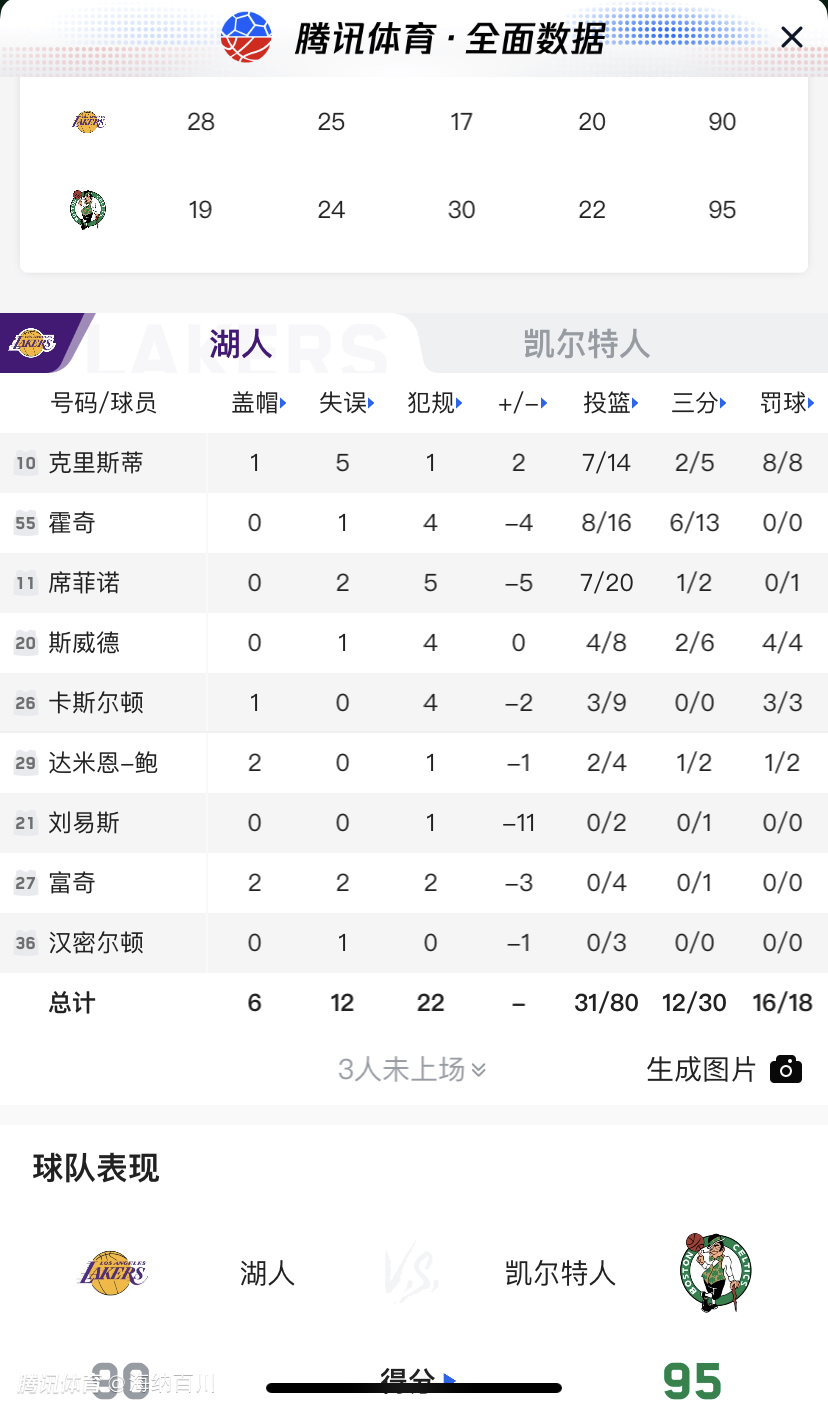
Task: Expand the 3人未上场 list
Action: [x=411, y=1070]
